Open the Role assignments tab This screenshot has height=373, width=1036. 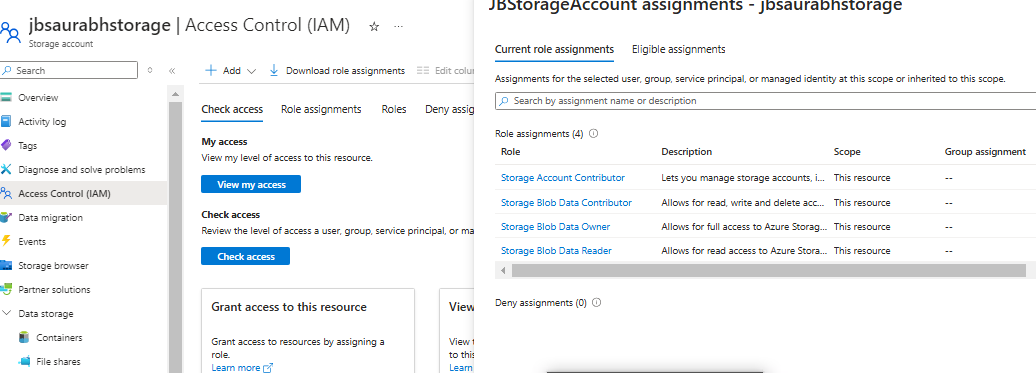(x=321, y=110)
